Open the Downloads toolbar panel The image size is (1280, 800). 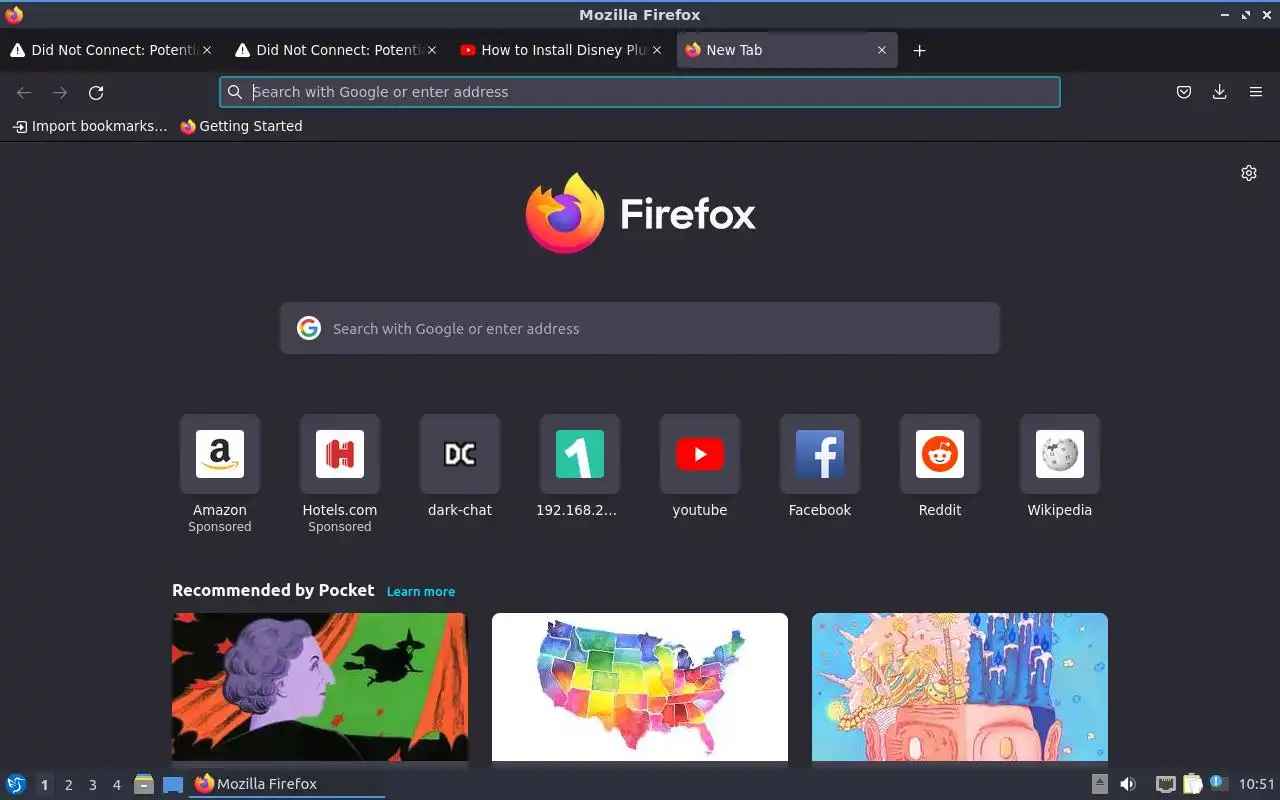1220,92
